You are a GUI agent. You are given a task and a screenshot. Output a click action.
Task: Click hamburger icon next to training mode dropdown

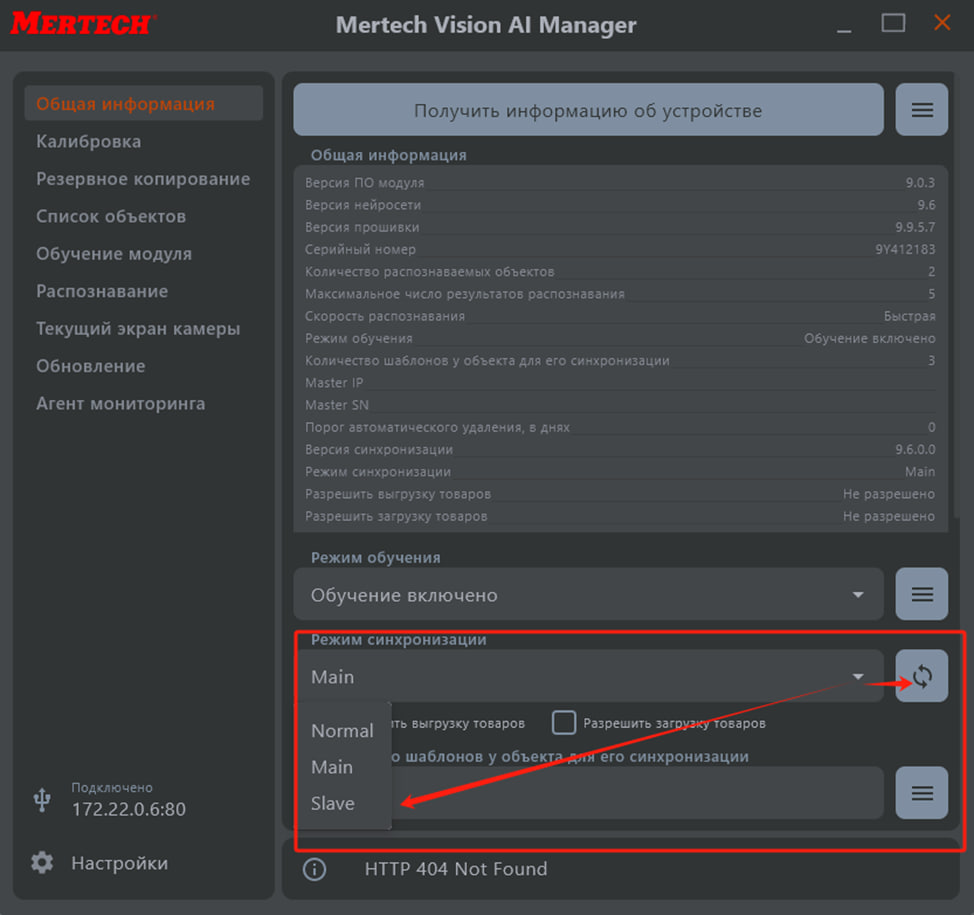(921, 595)
